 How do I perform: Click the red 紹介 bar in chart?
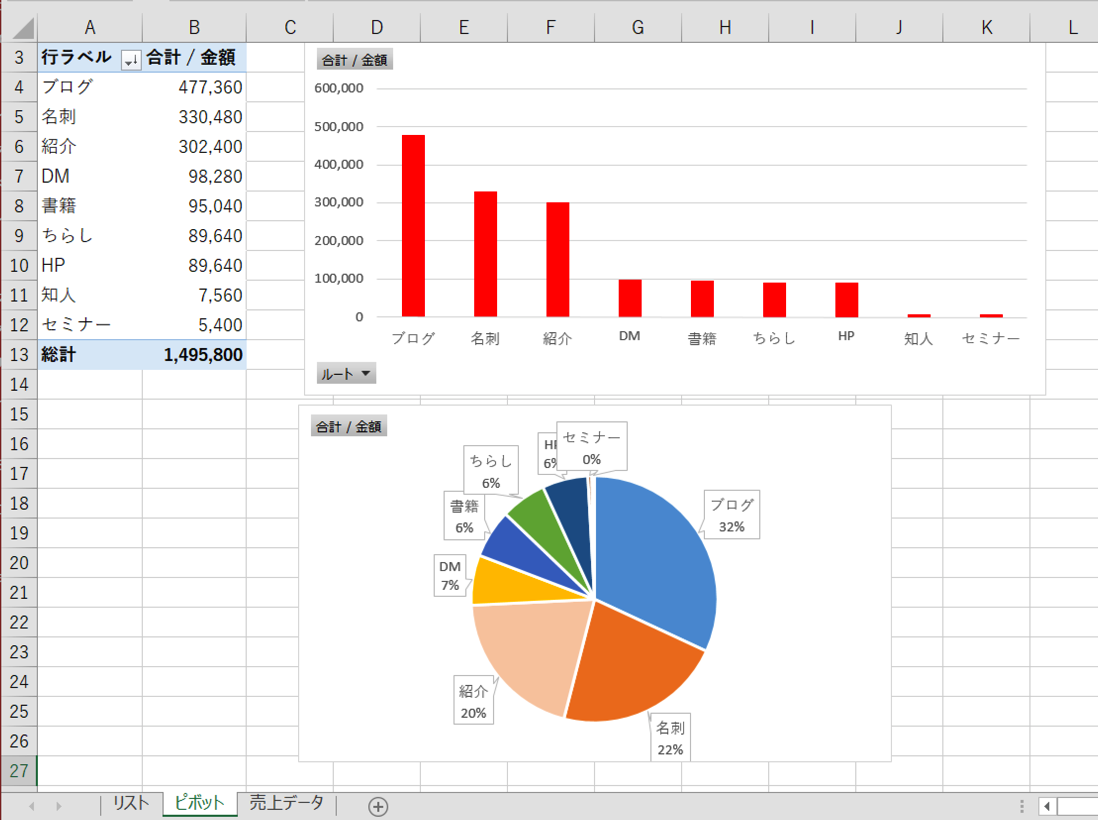coord(557,260)
